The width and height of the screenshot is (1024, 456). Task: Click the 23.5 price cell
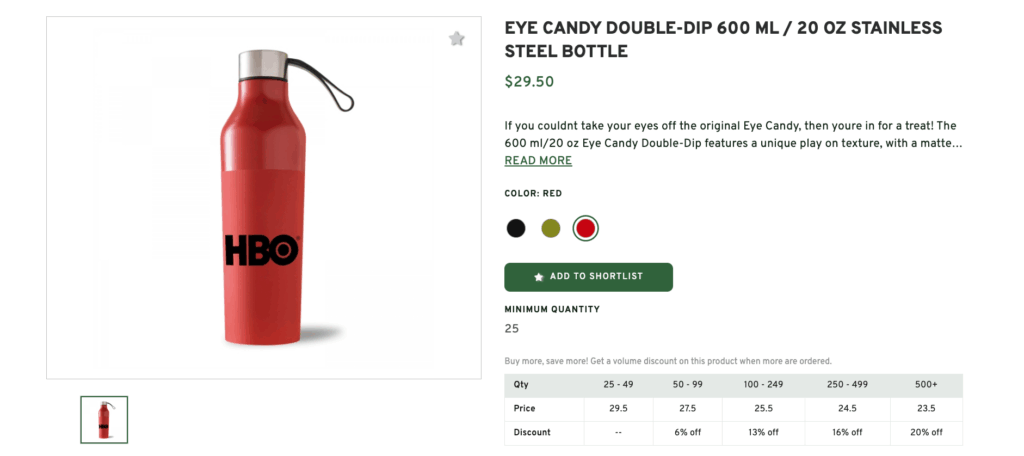925,409
